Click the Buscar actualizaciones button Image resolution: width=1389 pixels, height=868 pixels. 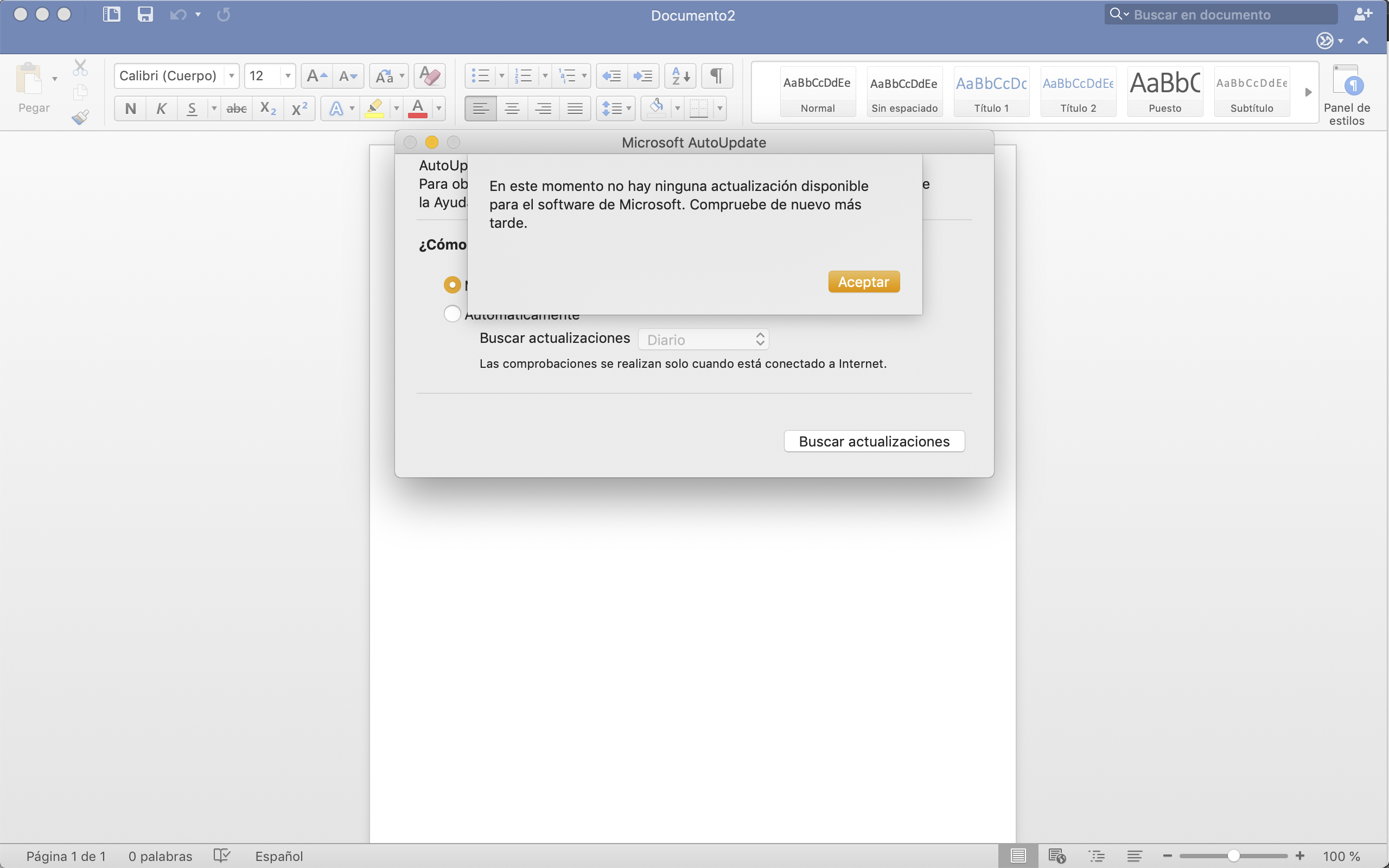tap(874, 442)
